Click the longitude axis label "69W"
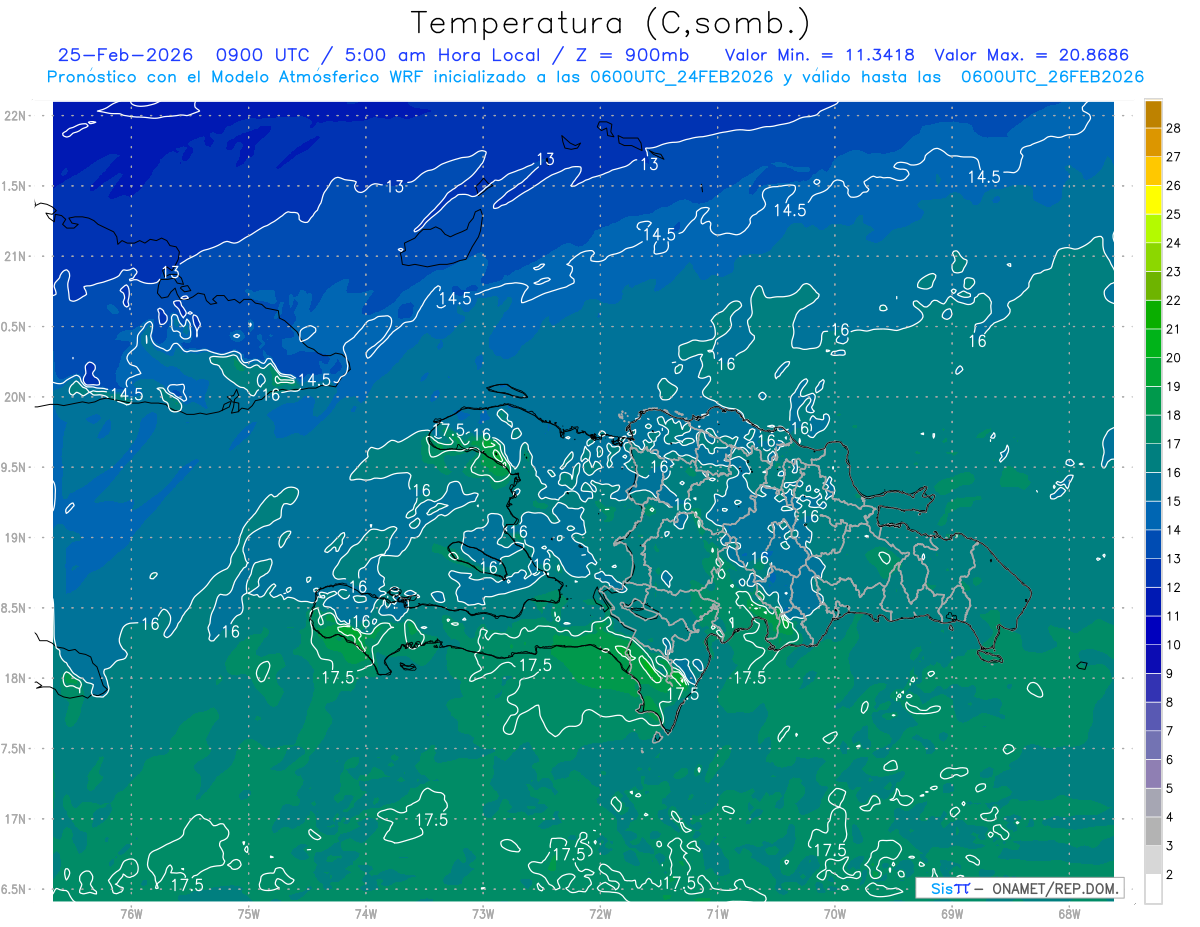This screenshot has height=927, width=1200. (x=952, y=913)
